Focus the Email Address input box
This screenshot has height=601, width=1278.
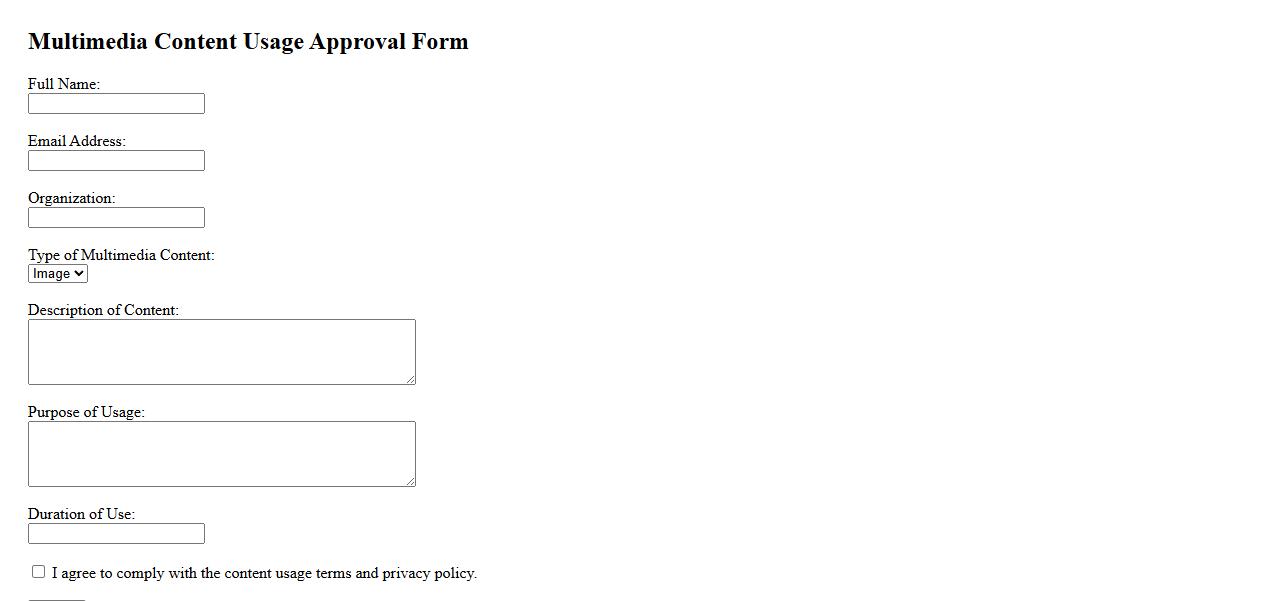116,161
